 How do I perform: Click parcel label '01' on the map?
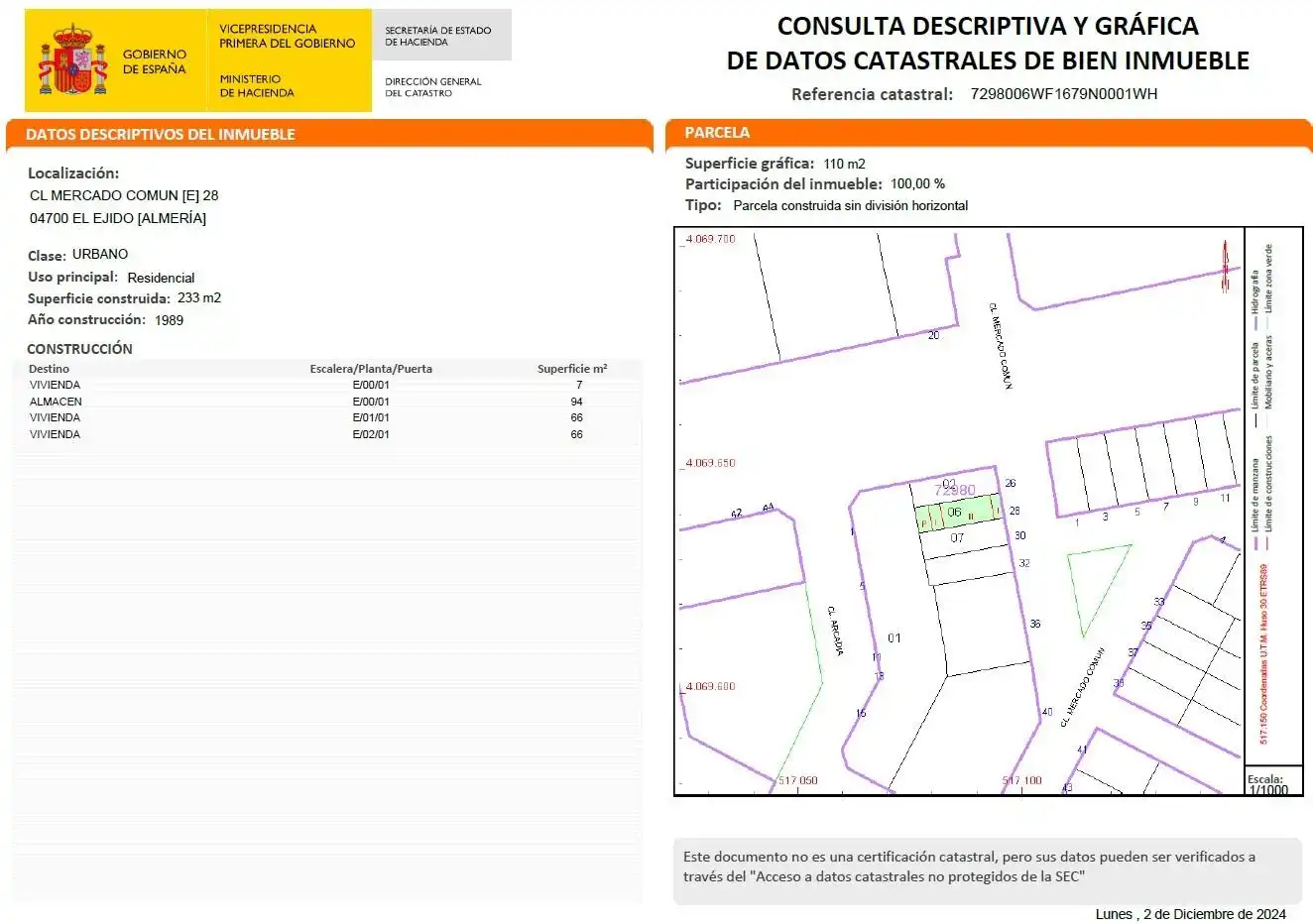pyautogui.click(x=895, y=638)
